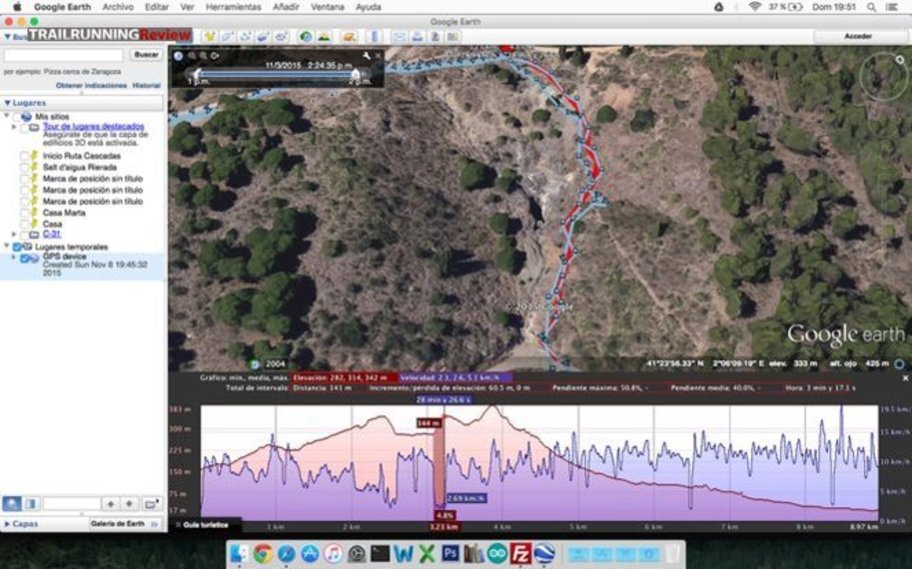Viewport: 912px width, 569px height.
Task: Expand the C-31 folder
Action: (x=15, y=234)
